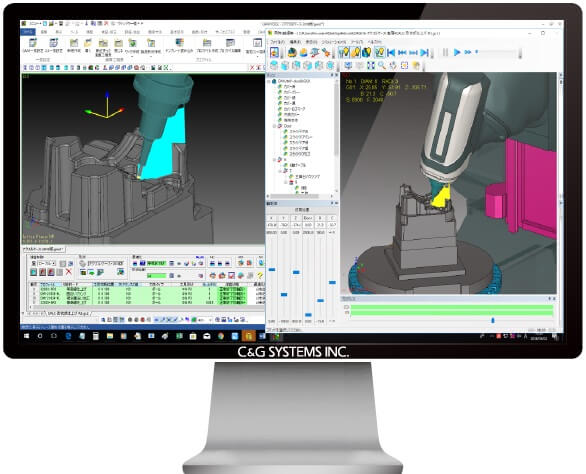Toggle the first lightbulb display icon in simulator toolbar
This screenshot has width=586, height=474.
(x=343, y=52)
